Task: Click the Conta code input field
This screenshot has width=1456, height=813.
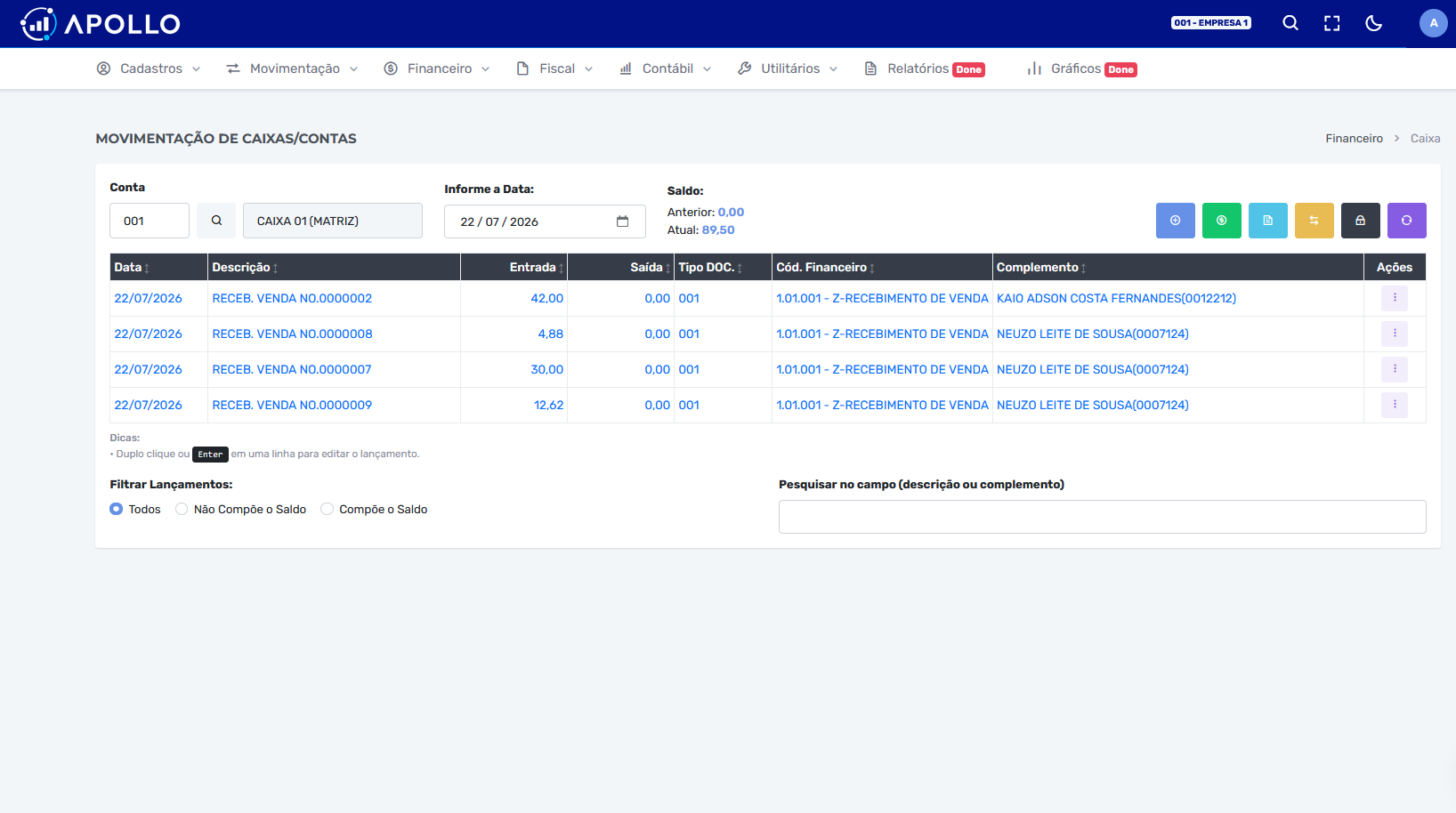Action: (150, 221)
